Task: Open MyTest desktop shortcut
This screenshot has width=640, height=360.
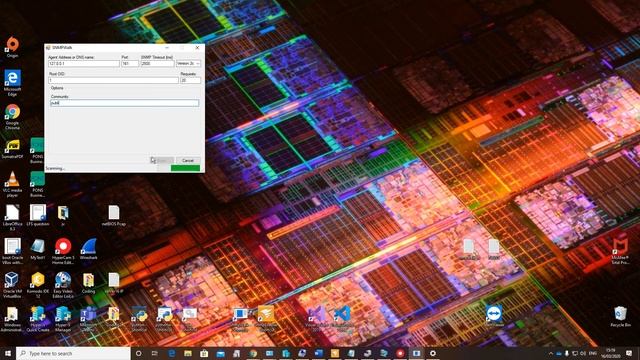Action: 38,249
